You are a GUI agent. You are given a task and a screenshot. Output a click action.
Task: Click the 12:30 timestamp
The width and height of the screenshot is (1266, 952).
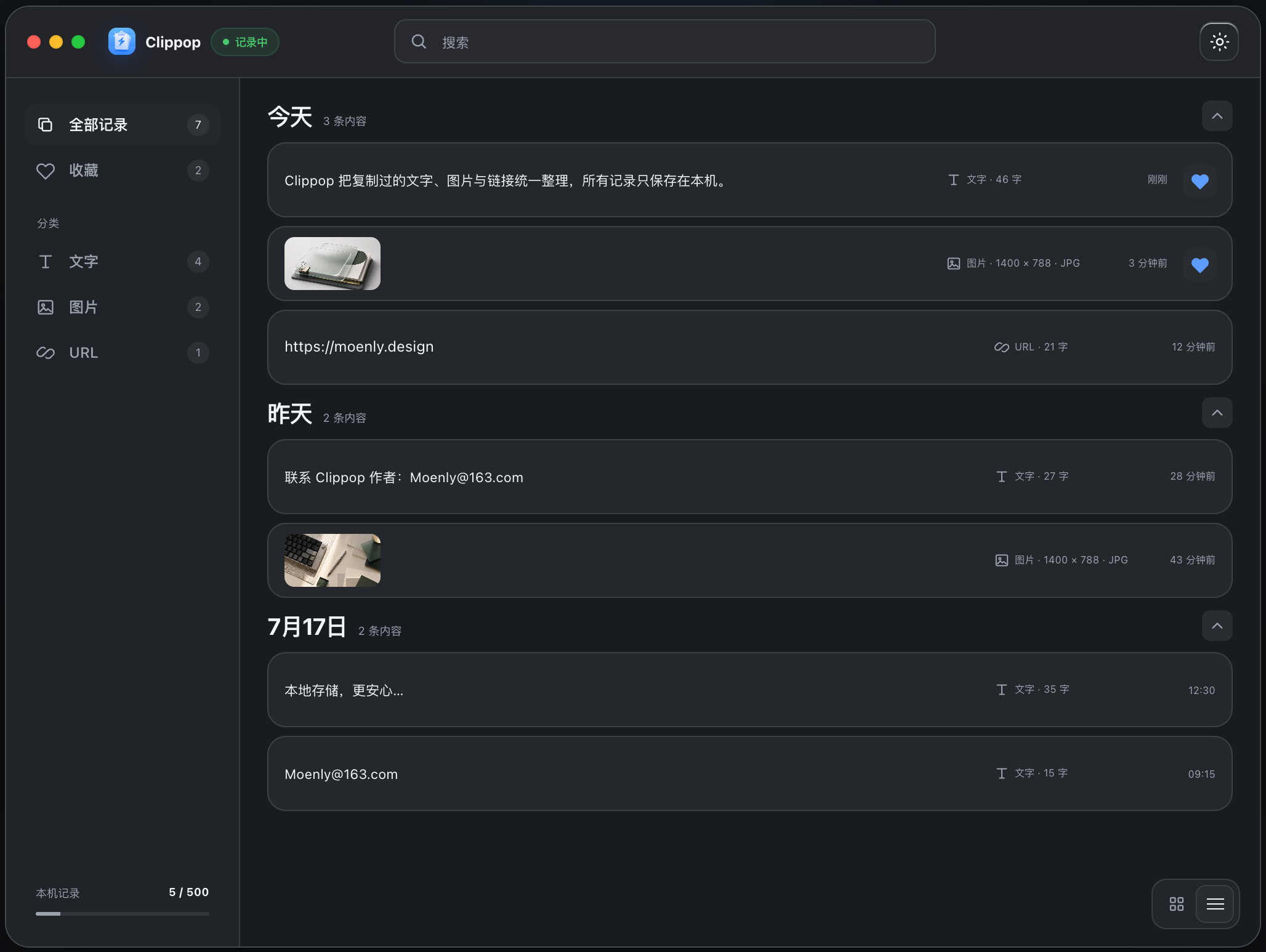[1201, 690]
